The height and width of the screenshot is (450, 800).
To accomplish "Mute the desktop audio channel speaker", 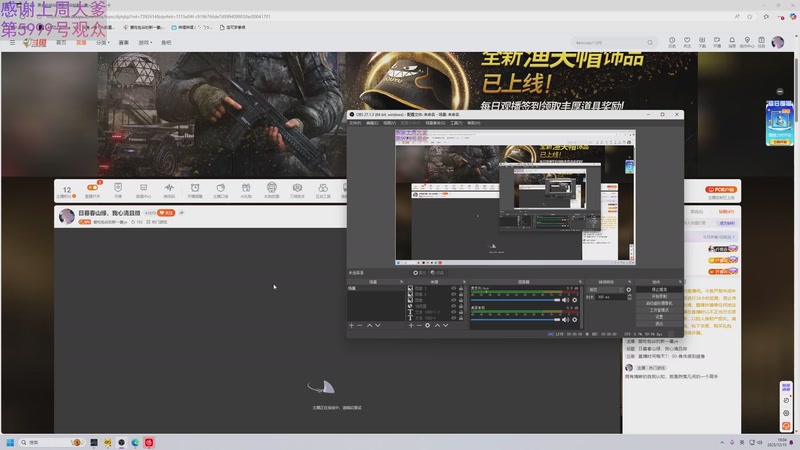I will (x=565, y=319).
